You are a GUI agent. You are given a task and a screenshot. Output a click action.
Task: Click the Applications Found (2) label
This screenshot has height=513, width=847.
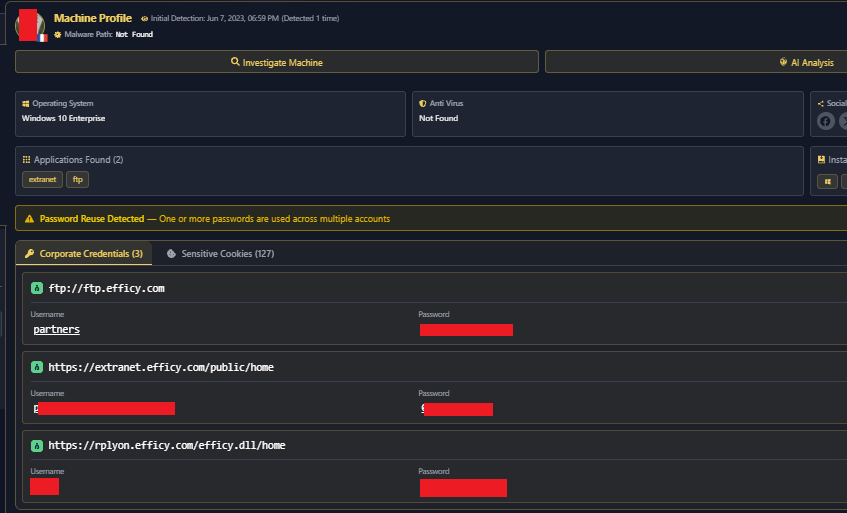78,159
